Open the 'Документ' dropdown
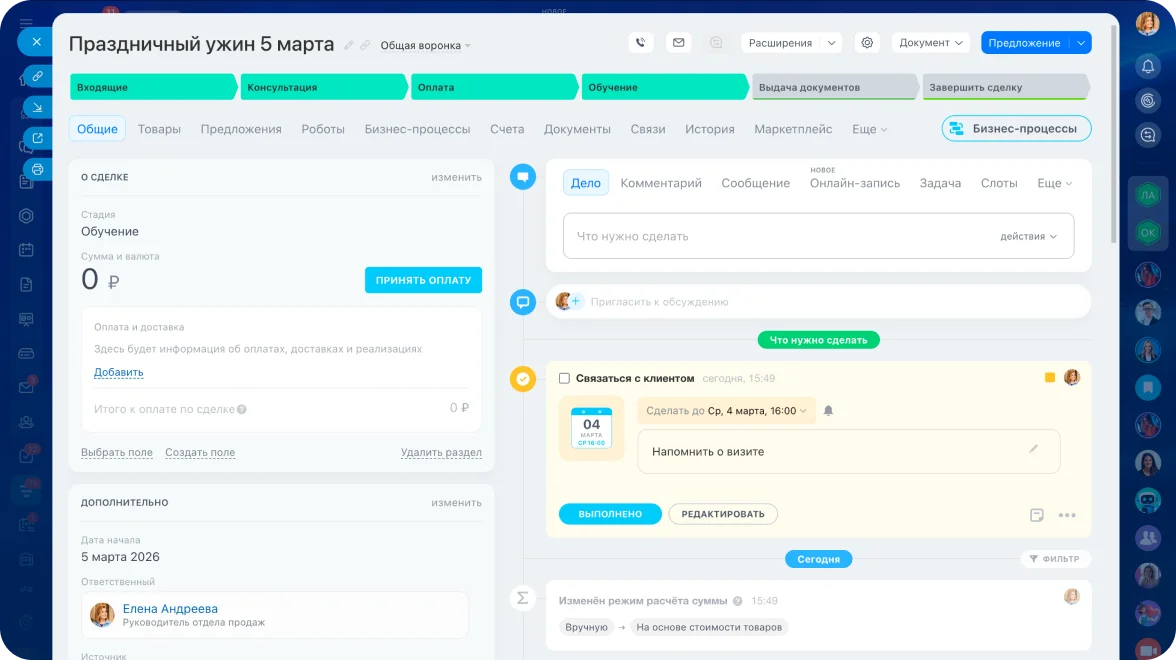The image size is (1176, 660). [x=930, y=43]
